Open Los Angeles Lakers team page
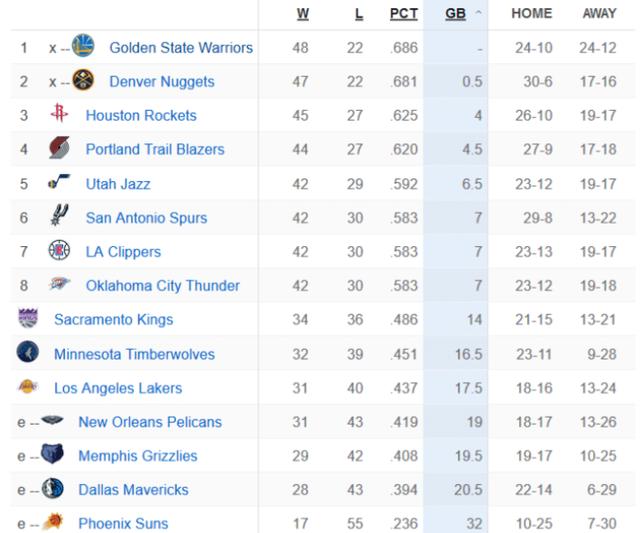Image resolution: width=640 pixels, height=533 pixels. (118, 388)
